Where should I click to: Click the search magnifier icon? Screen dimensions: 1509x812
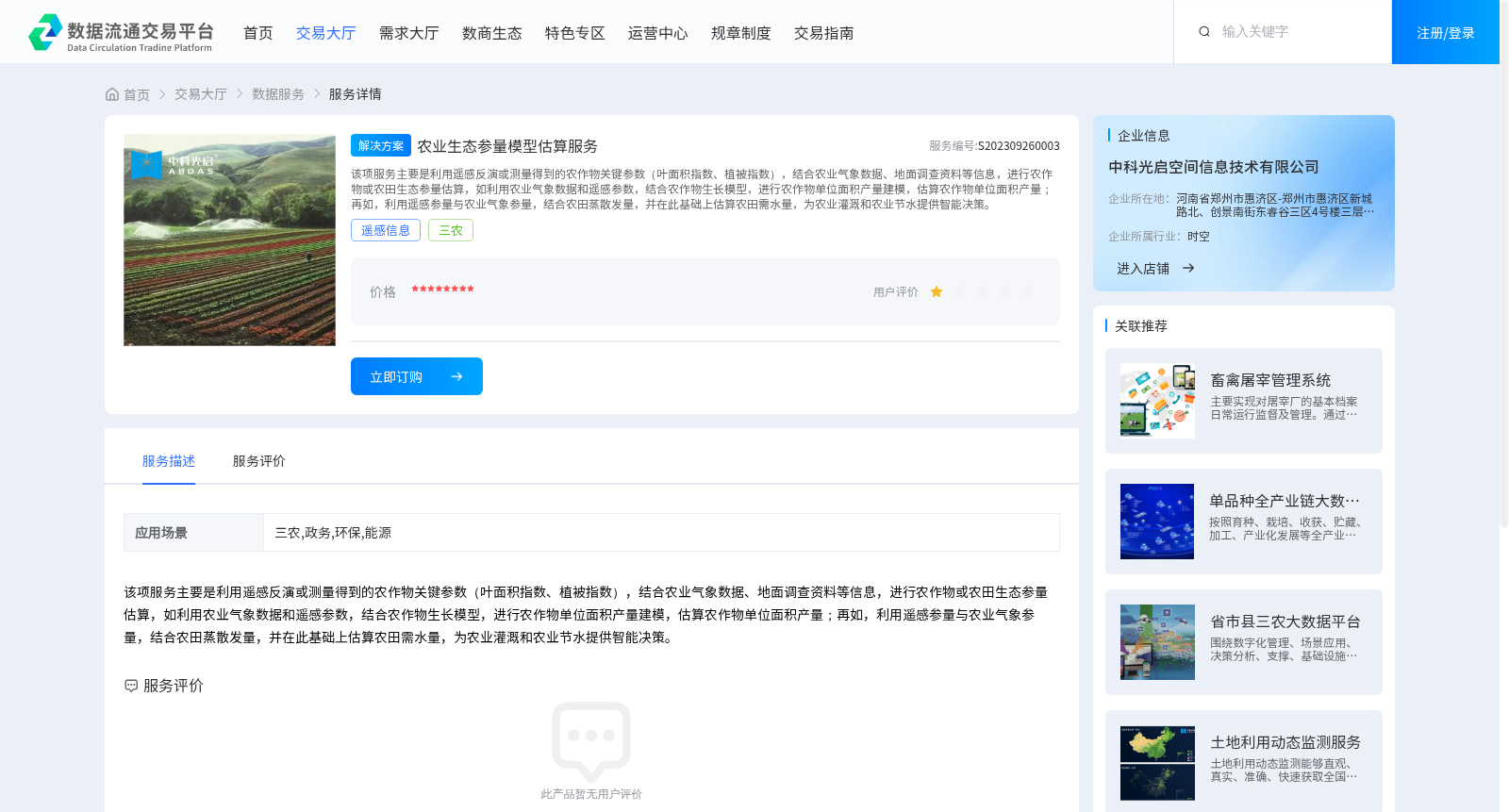1204,32
